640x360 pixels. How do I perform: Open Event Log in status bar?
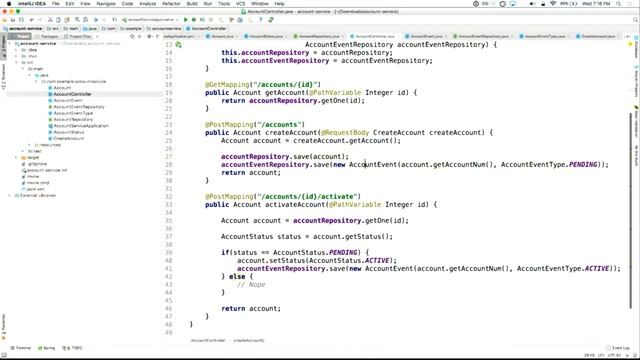pos(618,348)
